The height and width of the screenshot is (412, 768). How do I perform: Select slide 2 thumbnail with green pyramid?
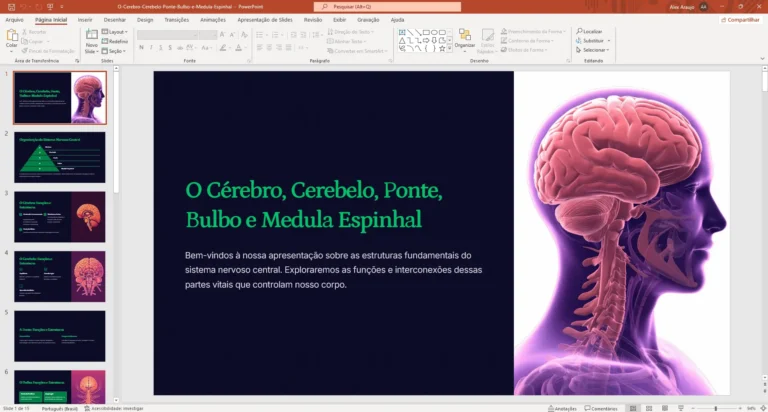tap(60, 157)
